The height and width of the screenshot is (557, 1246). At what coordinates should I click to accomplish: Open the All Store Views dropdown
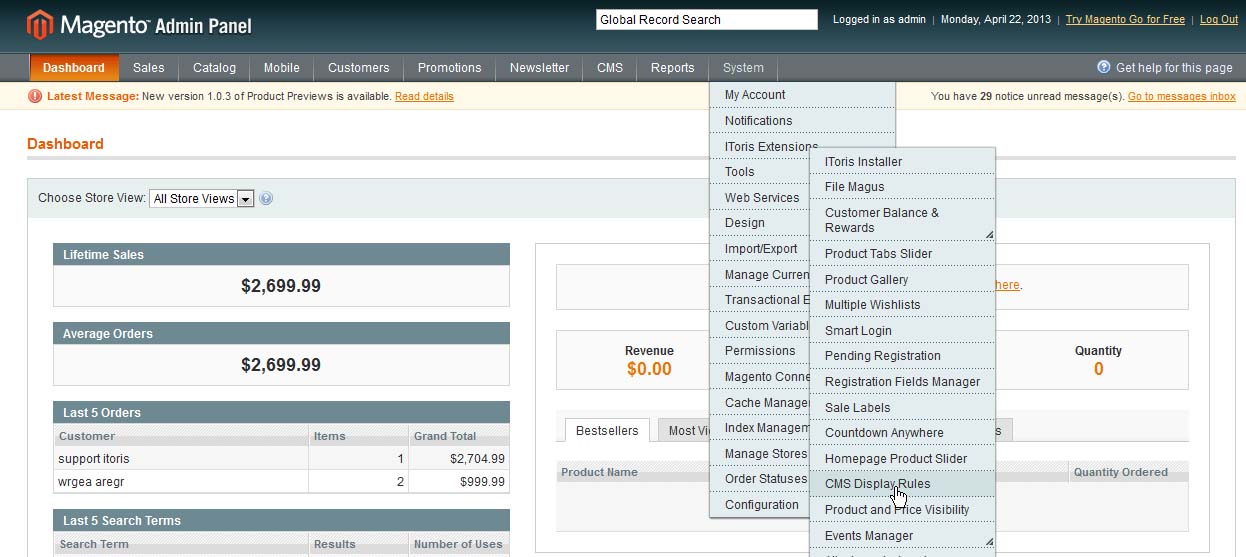(x=202, y=198)
